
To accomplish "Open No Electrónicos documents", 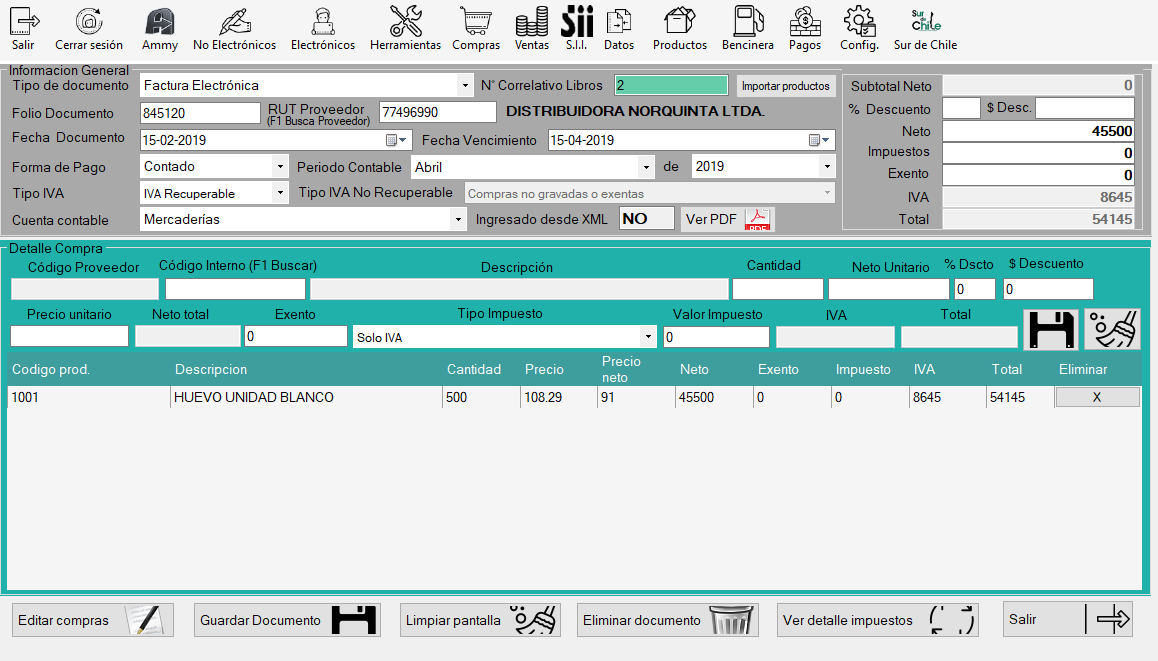I will coord(234,28).
